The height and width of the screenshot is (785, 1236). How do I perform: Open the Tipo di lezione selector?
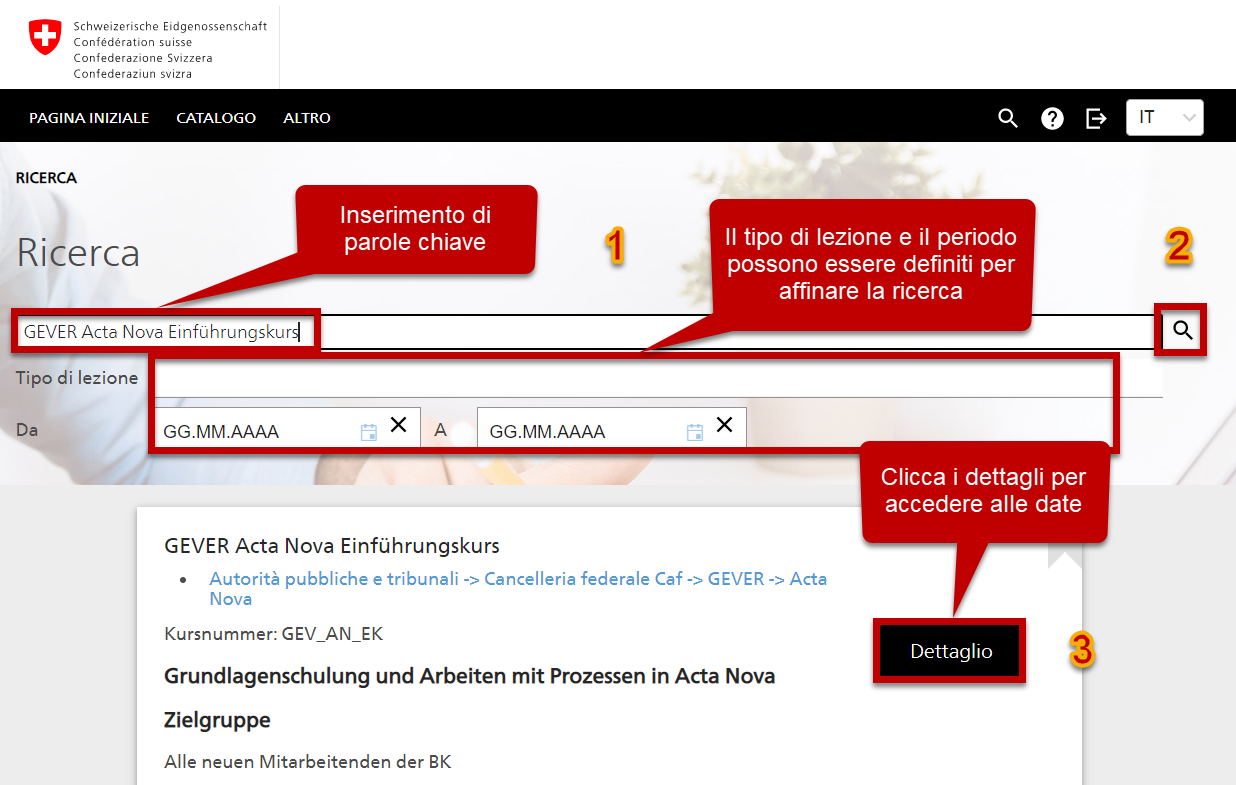[x=658, y=378]
